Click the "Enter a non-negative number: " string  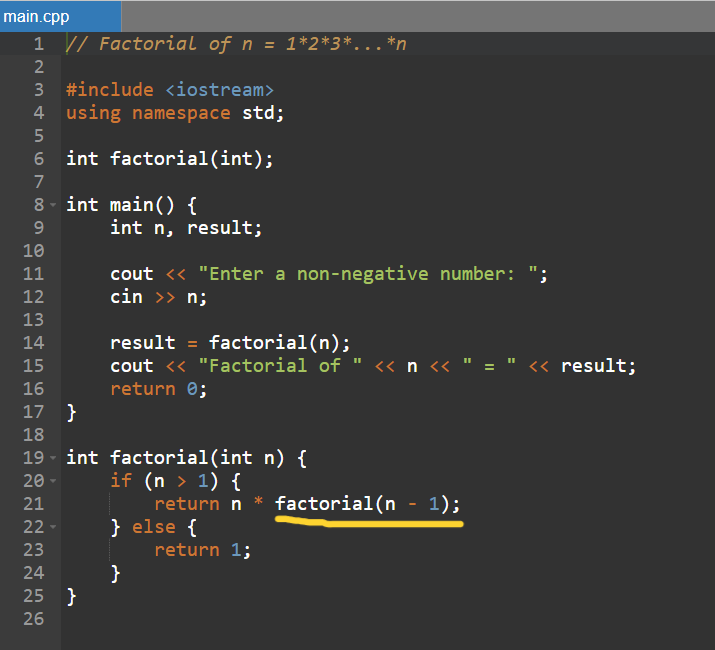tap(368, 274)
